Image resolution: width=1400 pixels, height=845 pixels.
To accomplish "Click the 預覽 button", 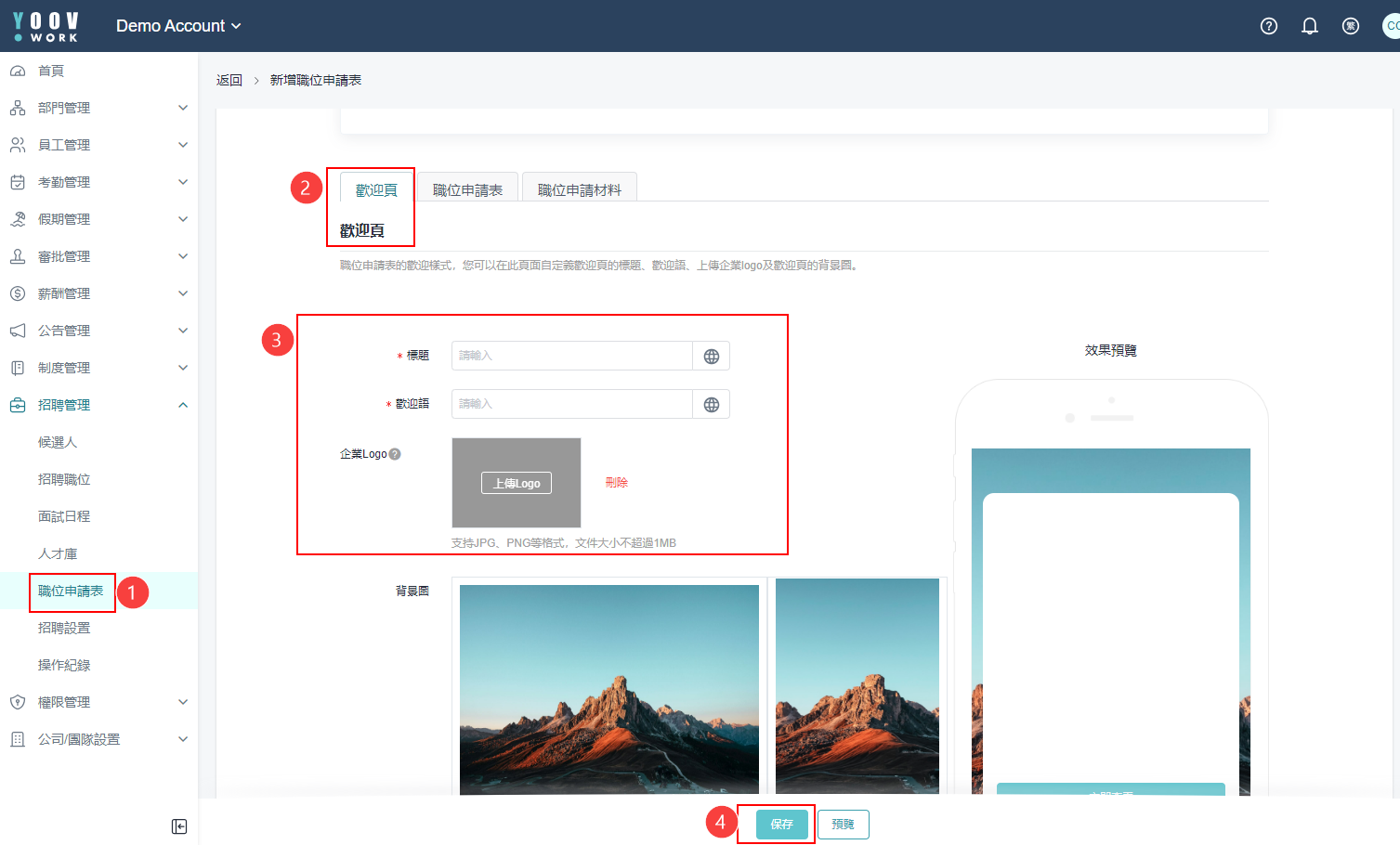I will [x=843, y=825].
